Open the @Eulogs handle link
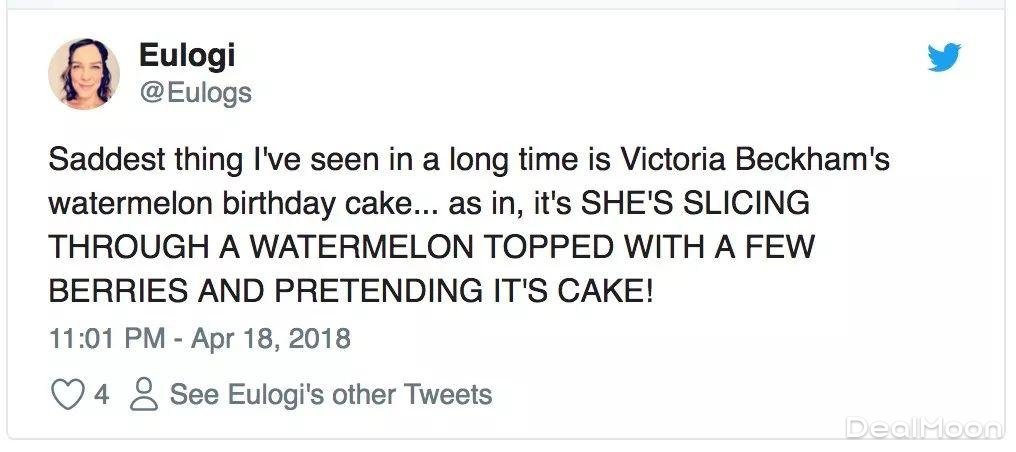Image resolution: width=1016 pixels, height=452 pixels. (195, 93)
